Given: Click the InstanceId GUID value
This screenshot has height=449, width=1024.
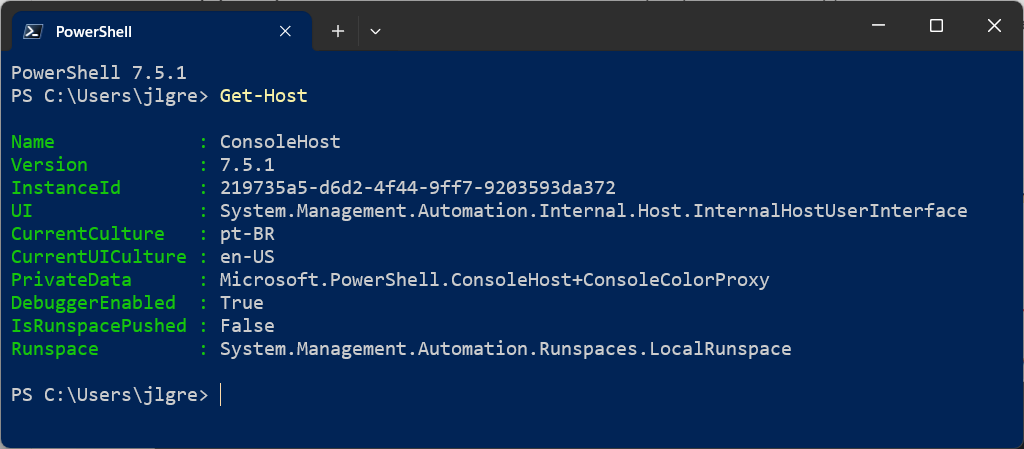Looking at the screenshot, I should tap(417, 188).
